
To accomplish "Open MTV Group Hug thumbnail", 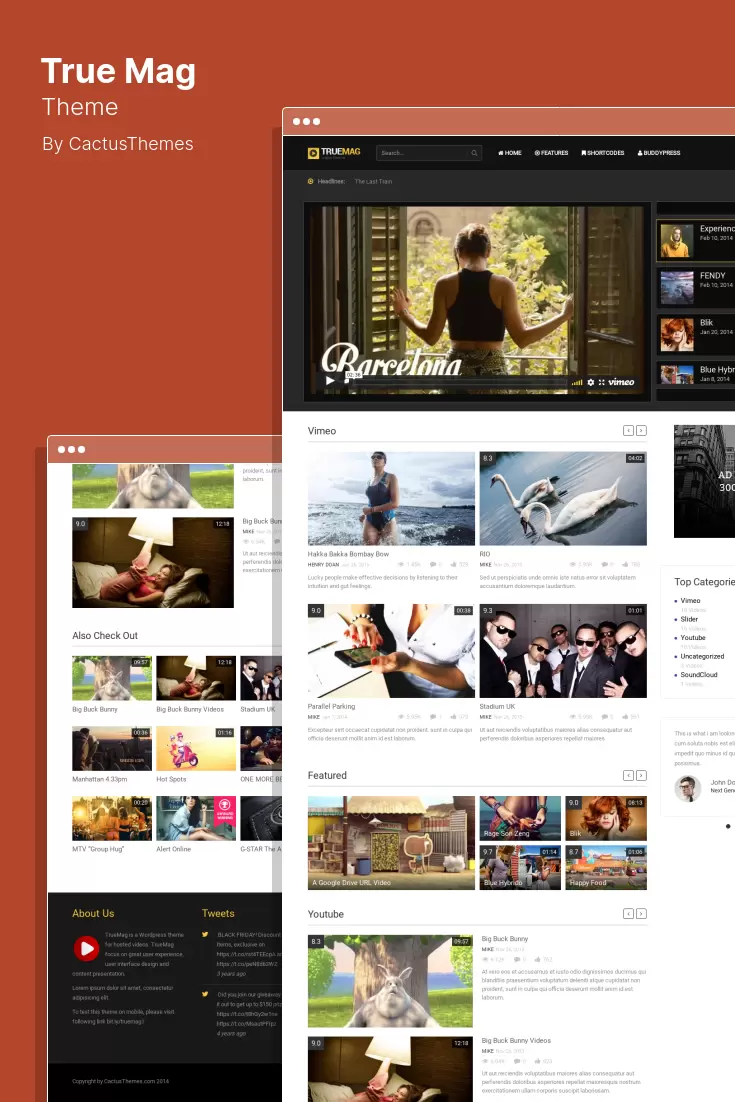I will pos(112,818).
